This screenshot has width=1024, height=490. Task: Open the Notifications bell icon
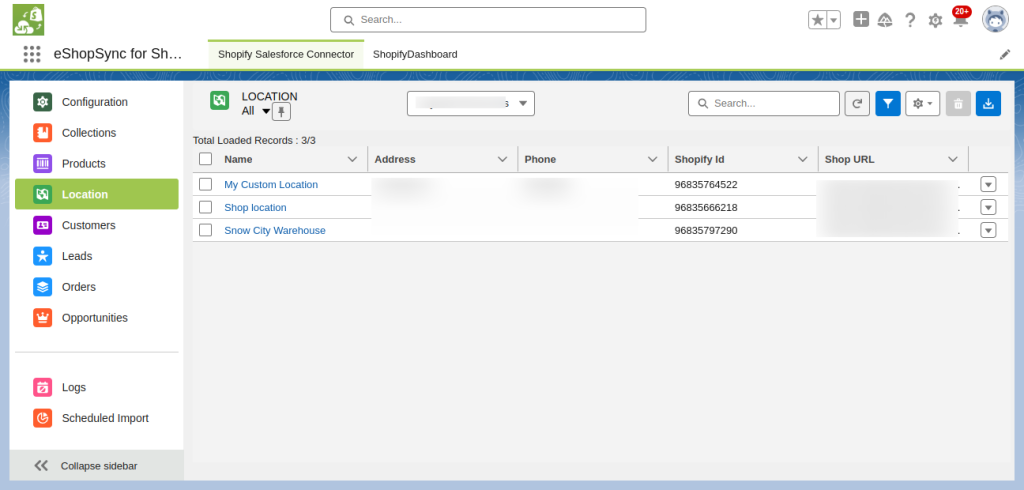pos(961,20)
